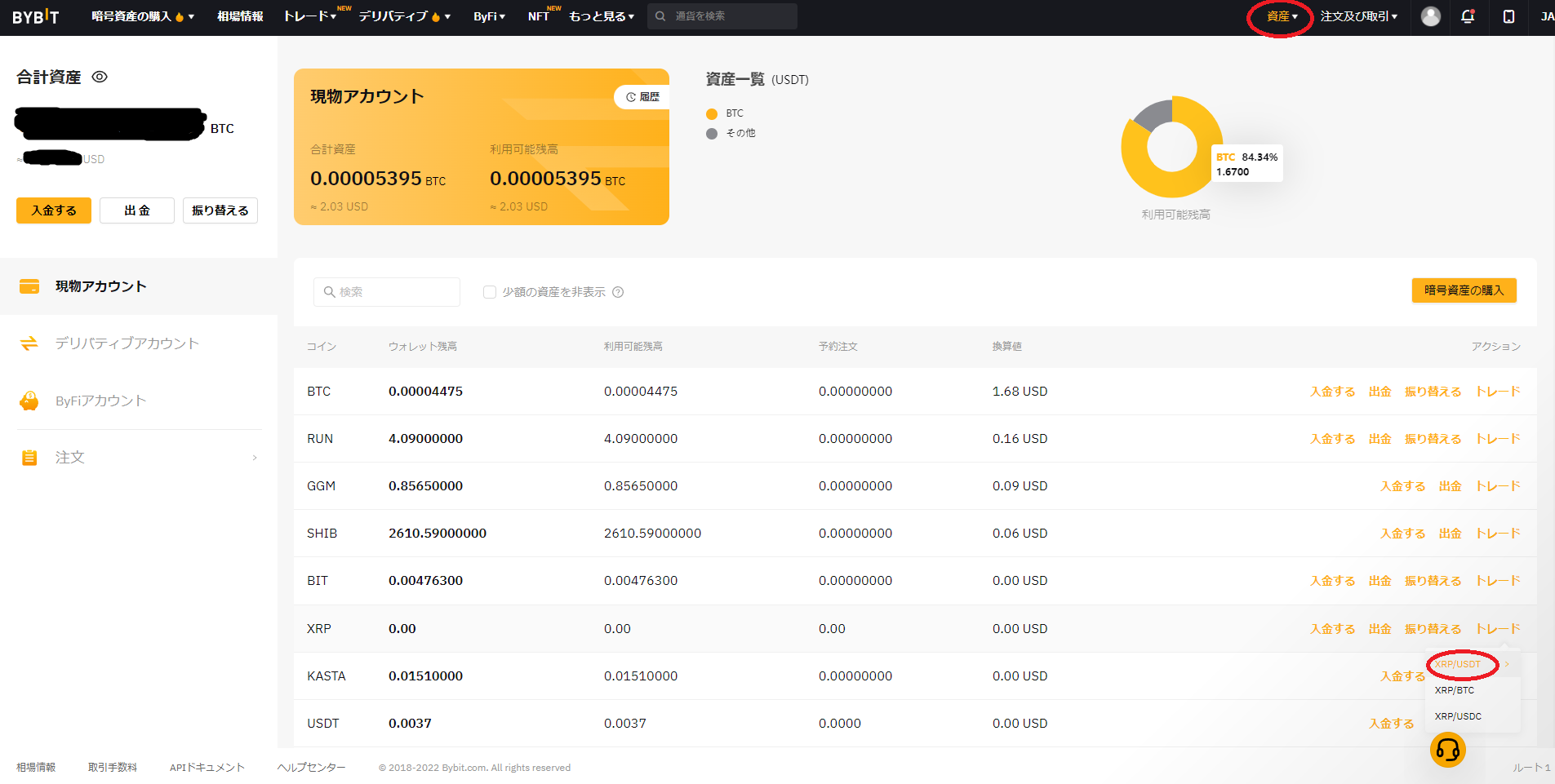Click 振り替える in the BTC row
This screenshot has width=1555, height=784.
tap(1433, 392)
